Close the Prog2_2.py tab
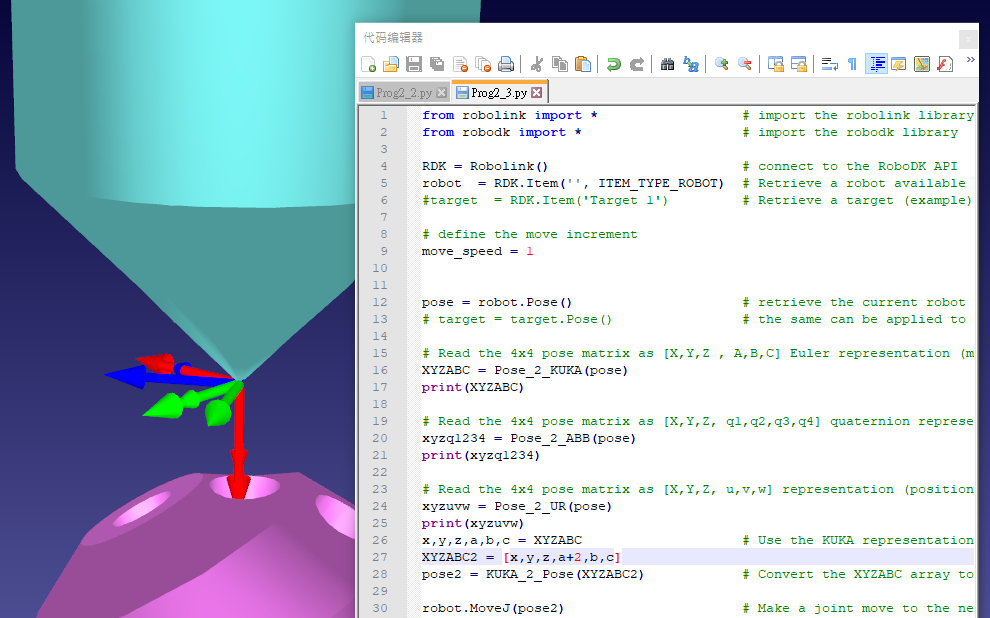The image size is (990, 618). click(x=442, y=93)
